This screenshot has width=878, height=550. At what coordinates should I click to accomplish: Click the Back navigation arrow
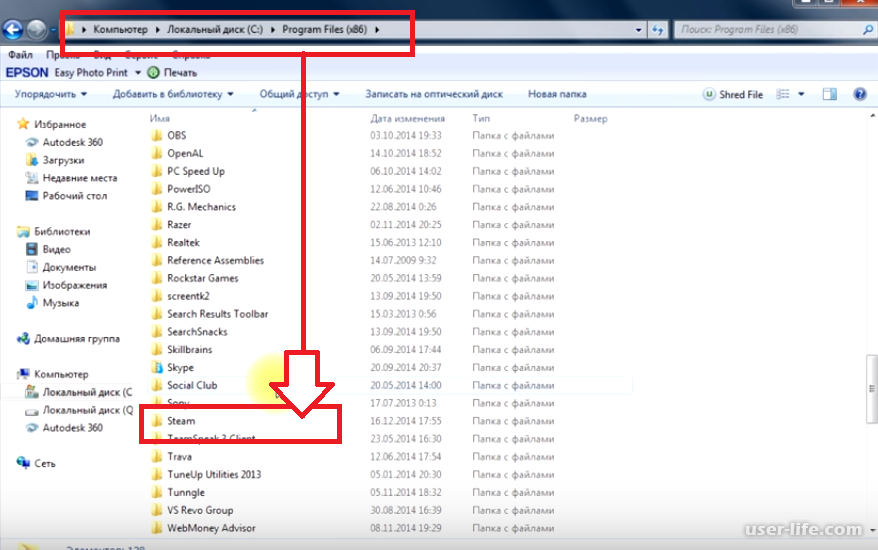[x=13, y=30]
